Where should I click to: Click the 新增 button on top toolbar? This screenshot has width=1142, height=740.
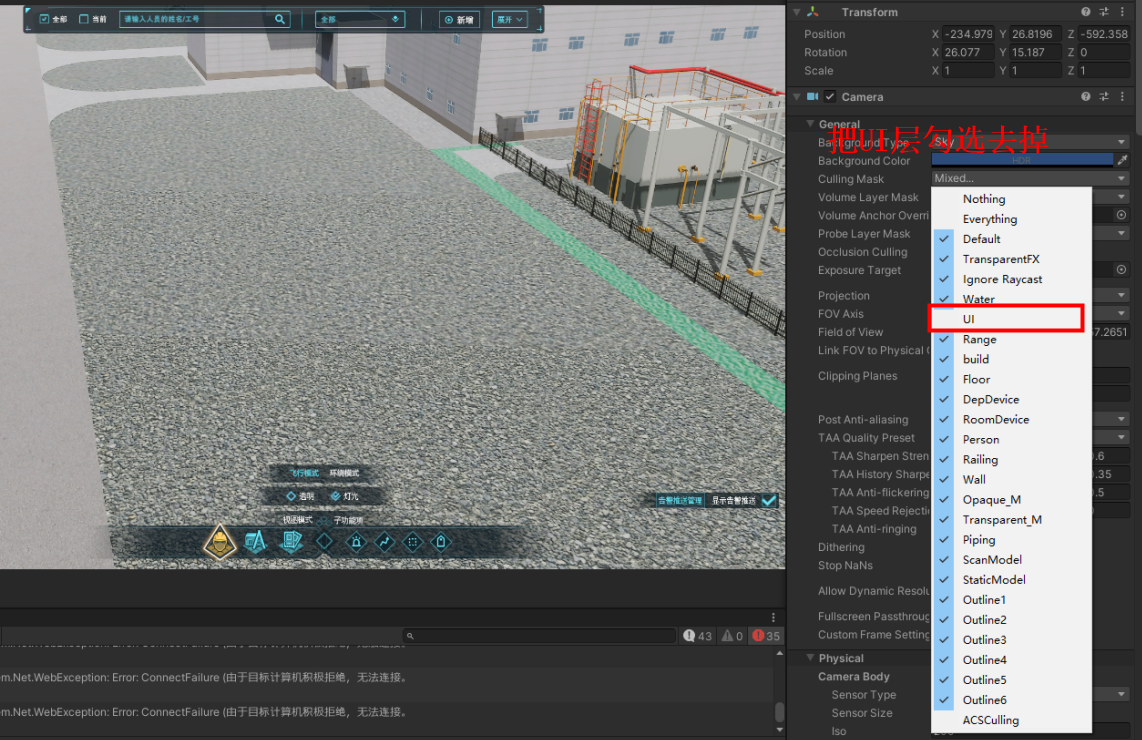(458, 18)
